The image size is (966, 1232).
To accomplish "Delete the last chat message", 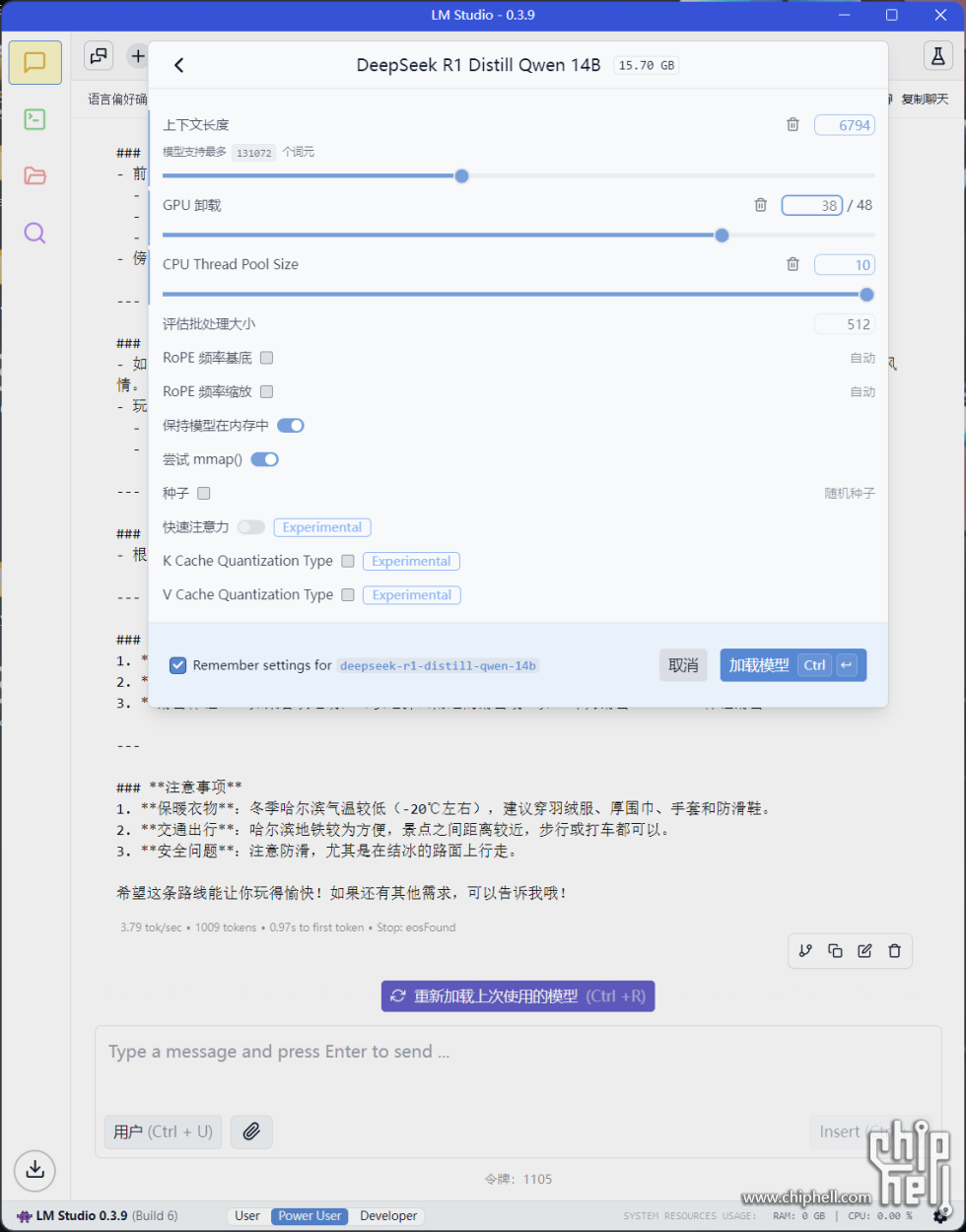I will 894,951.
